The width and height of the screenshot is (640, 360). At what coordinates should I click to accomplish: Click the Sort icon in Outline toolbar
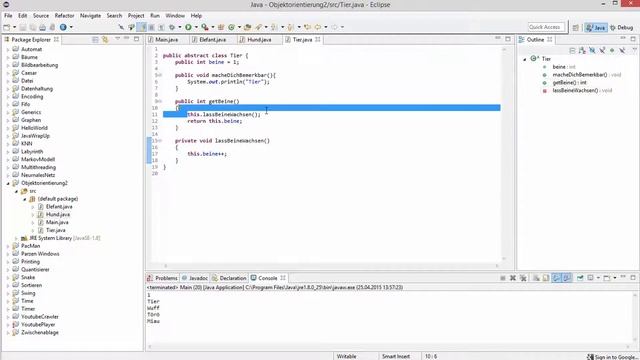pyautogui.click(x=582, y=50)
